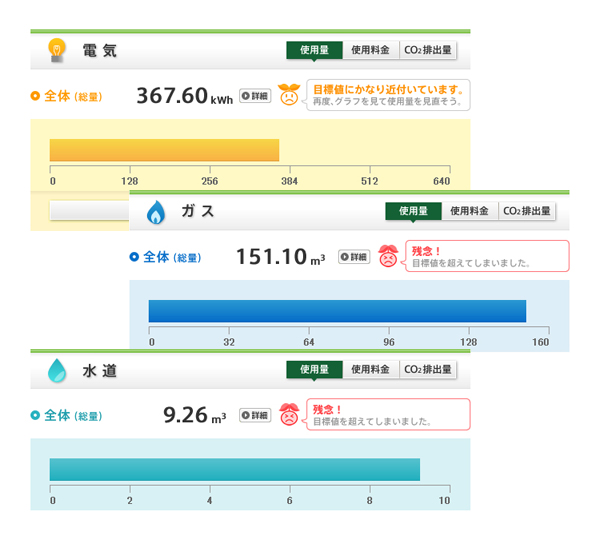Image resolution: width=600 pixels, height=540 pixels.
Task: Select the orange 全体 bullet for electricity
Action: pos(35,96)
